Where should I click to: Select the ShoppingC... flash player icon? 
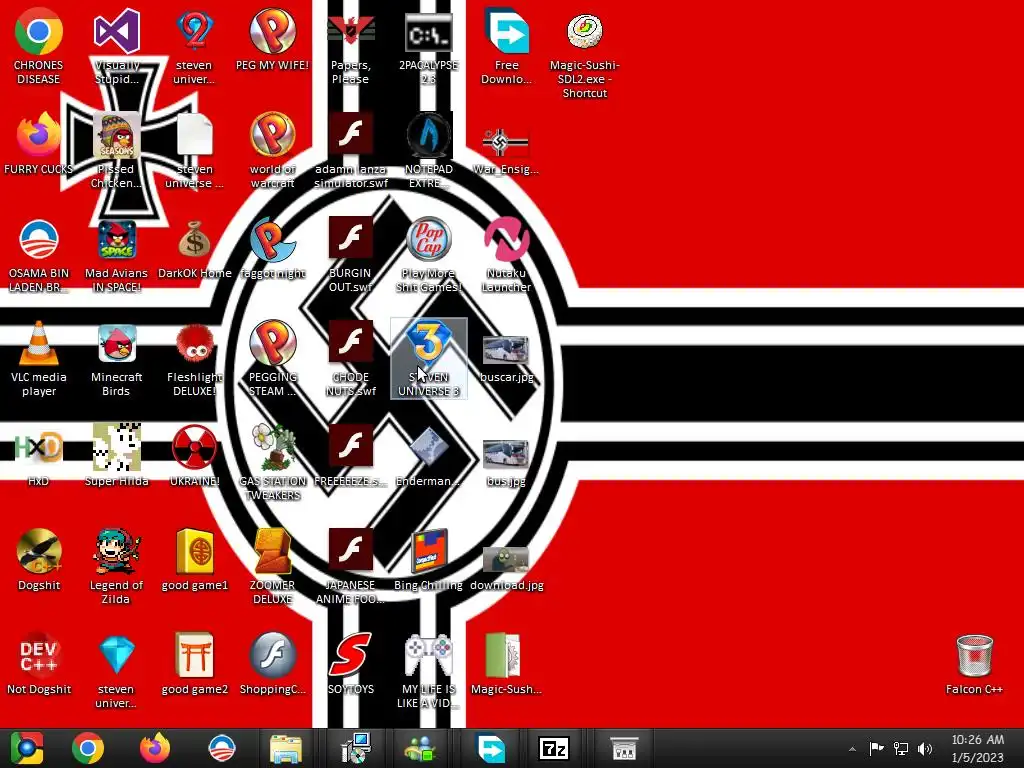[x=272, y=663]
